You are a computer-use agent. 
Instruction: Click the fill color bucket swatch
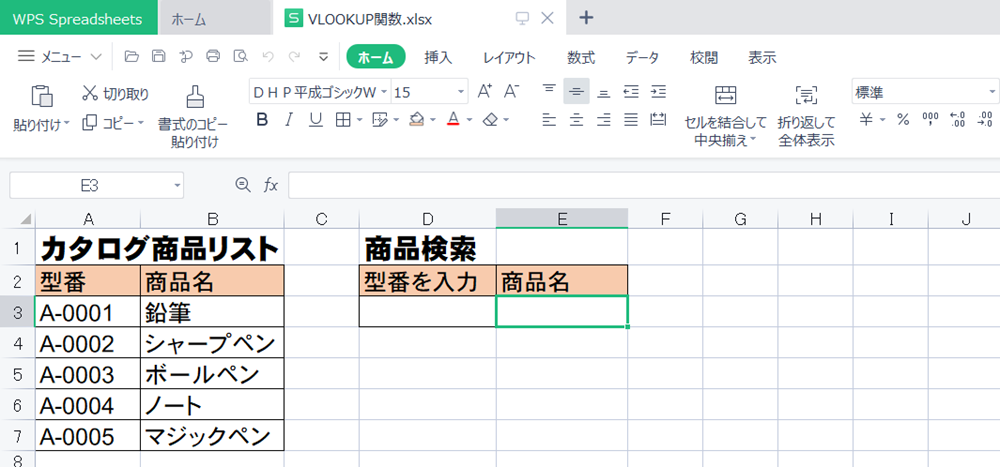click(x=417, y=119)
